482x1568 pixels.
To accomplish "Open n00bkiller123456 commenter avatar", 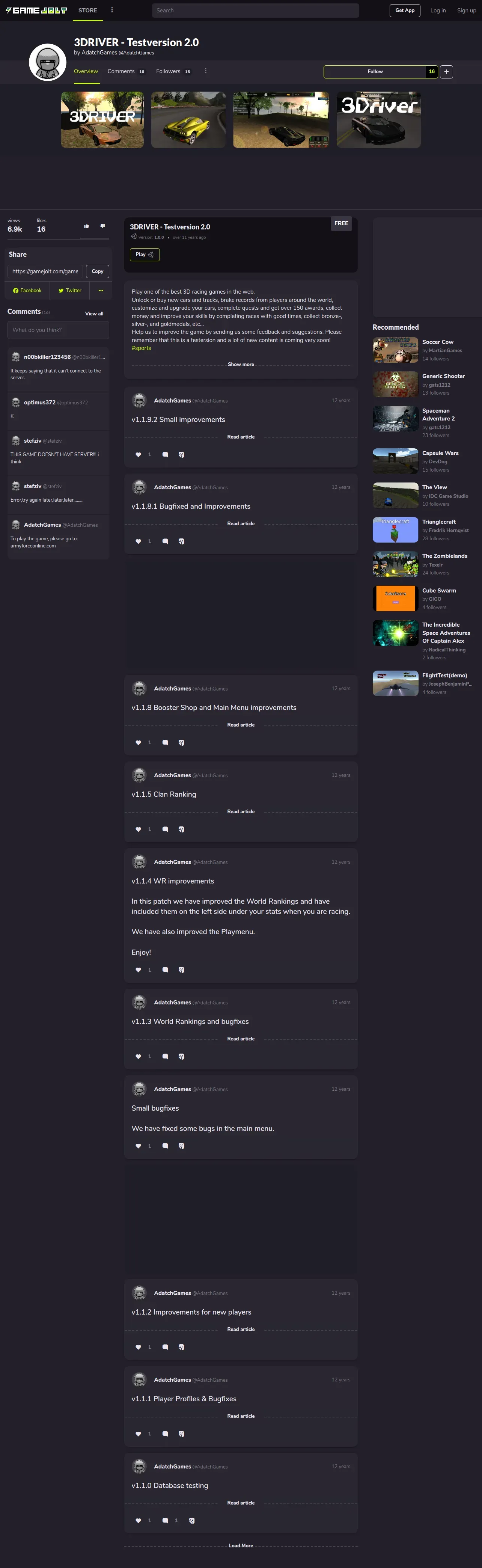I will click(16, 357).
